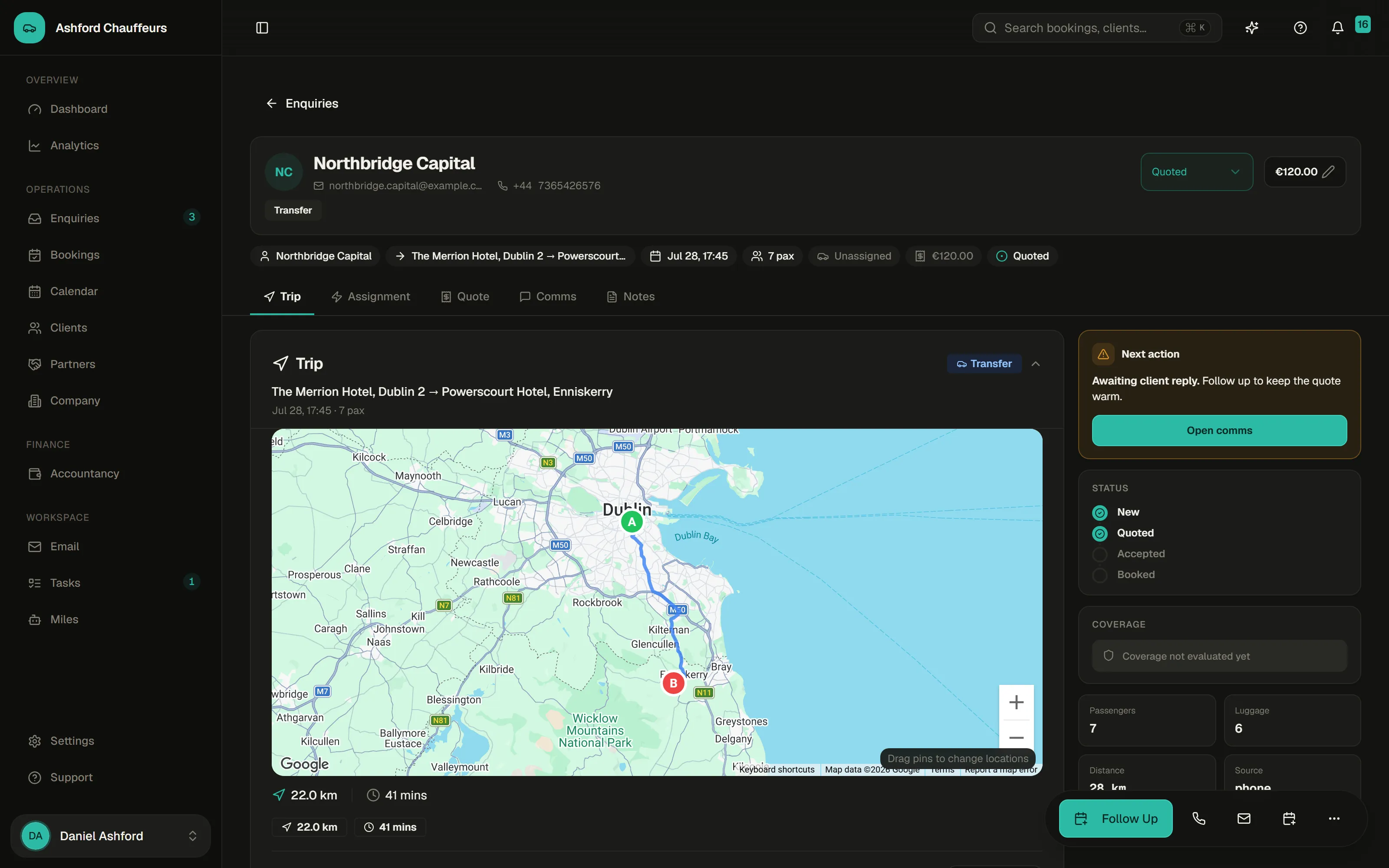This screenshot has width=1389, height=868.
Task: Click the Passengers 7 card
Action: (1146, 720)
